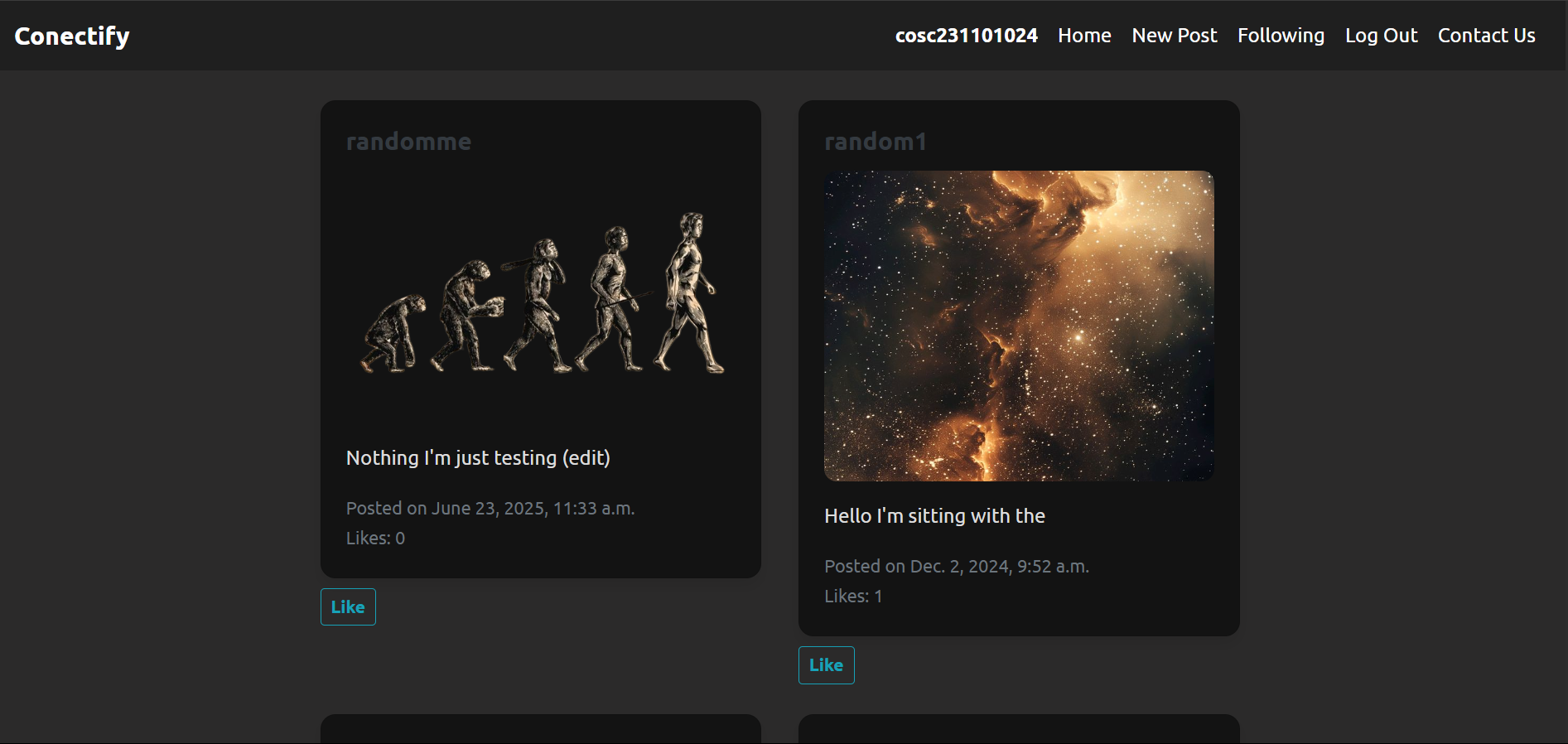Screen dimensions: 1568x744
Task: Like the random1 post
Action: click(x=826, y=665)
